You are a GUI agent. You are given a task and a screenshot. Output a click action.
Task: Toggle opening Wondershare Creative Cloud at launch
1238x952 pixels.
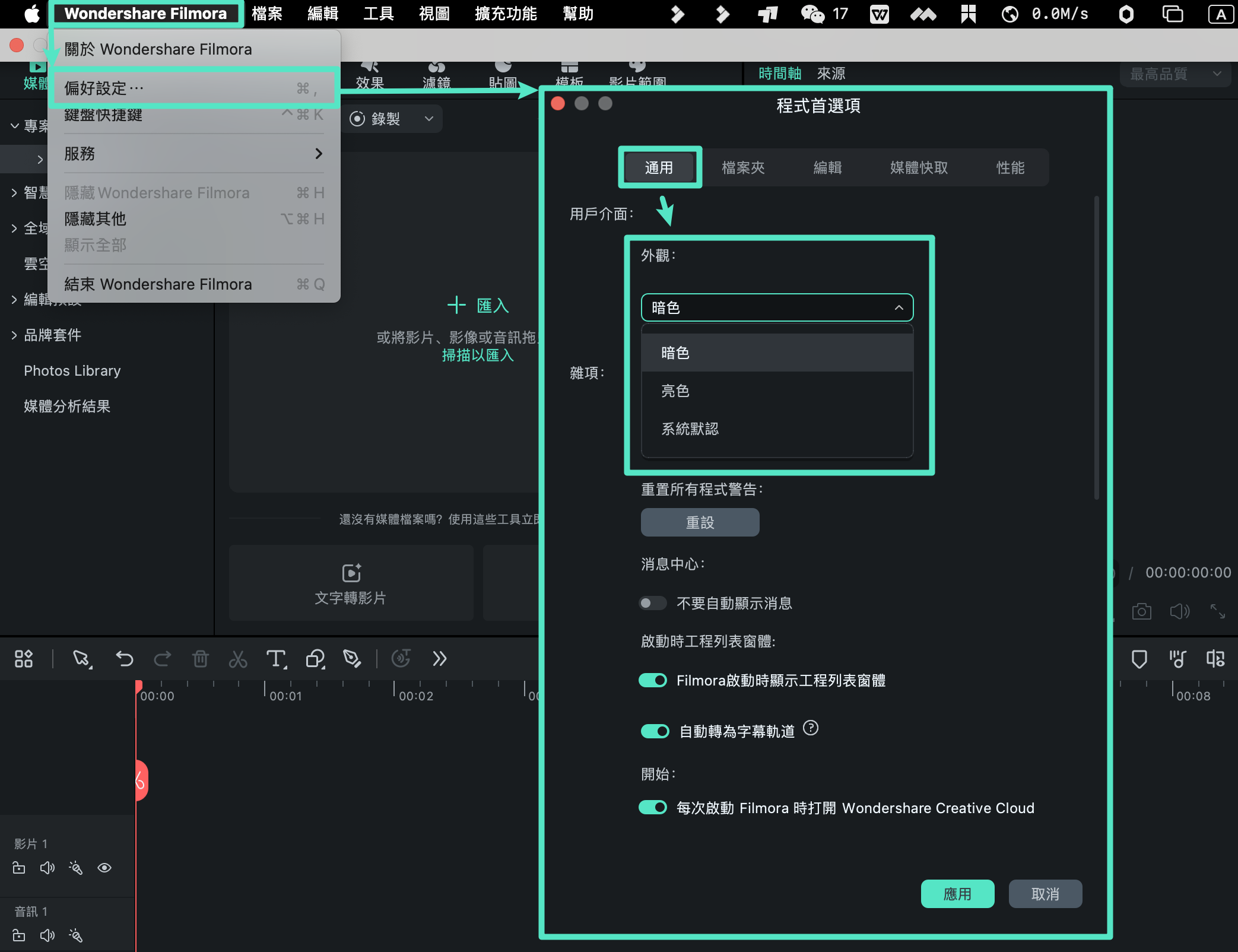tap(653, 808)
